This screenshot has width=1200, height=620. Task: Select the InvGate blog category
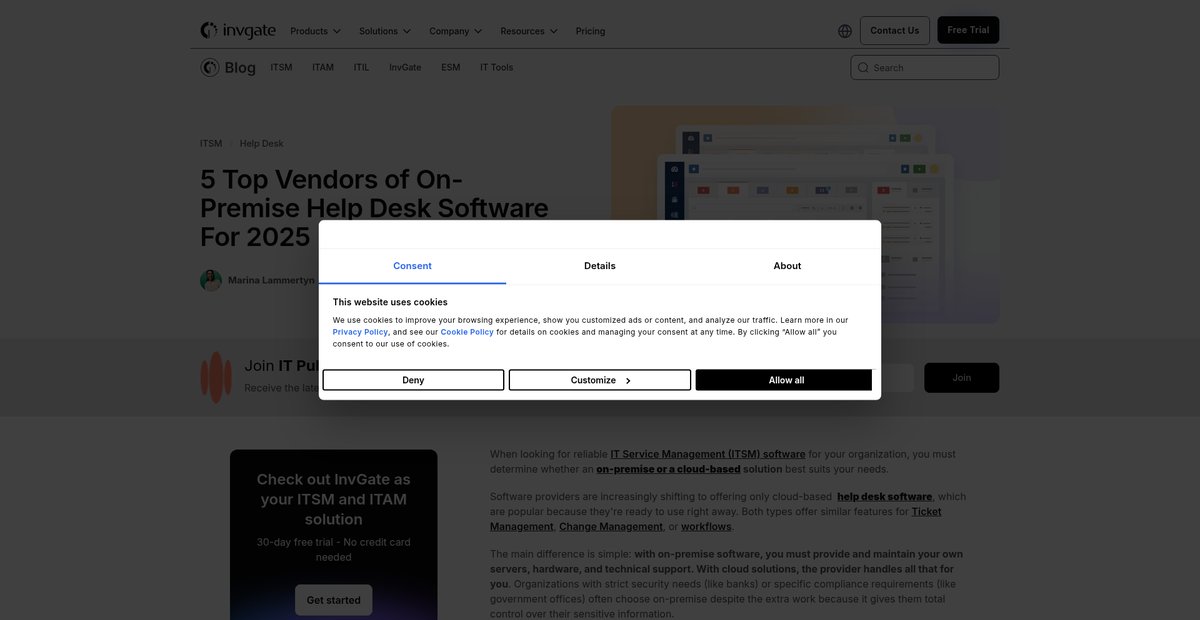coord(405,67)
